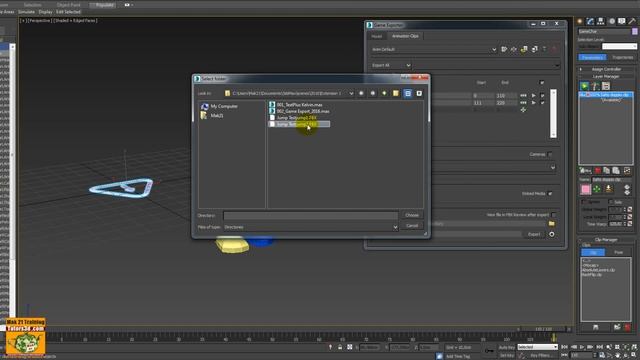
Task: Click the yellow preset folder icon in Game Exporter
Action: click(x=524, y=49)
